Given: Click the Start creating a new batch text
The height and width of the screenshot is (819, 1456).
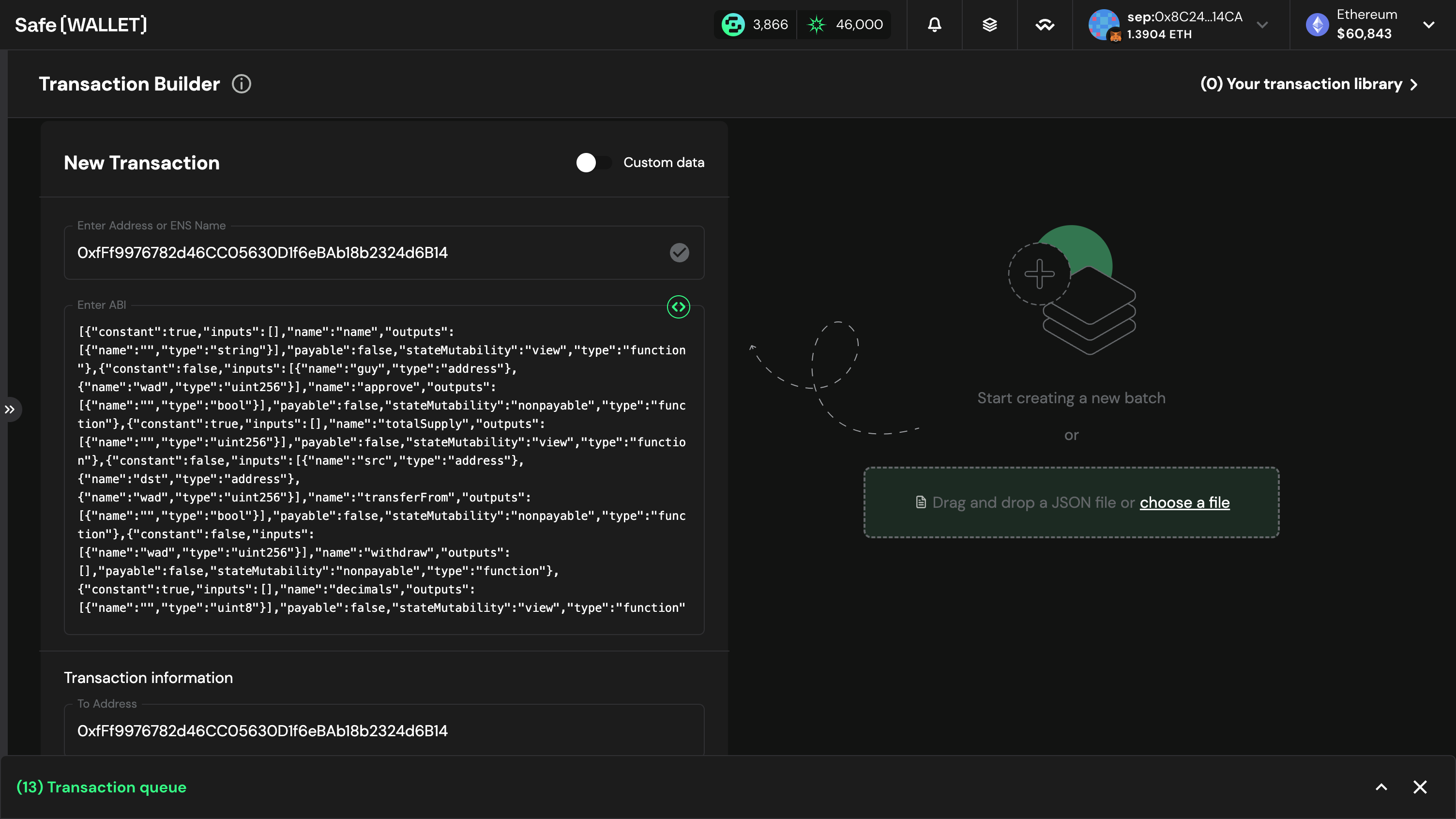Looking at the screenshot, I should click(x=1071, y=398).
